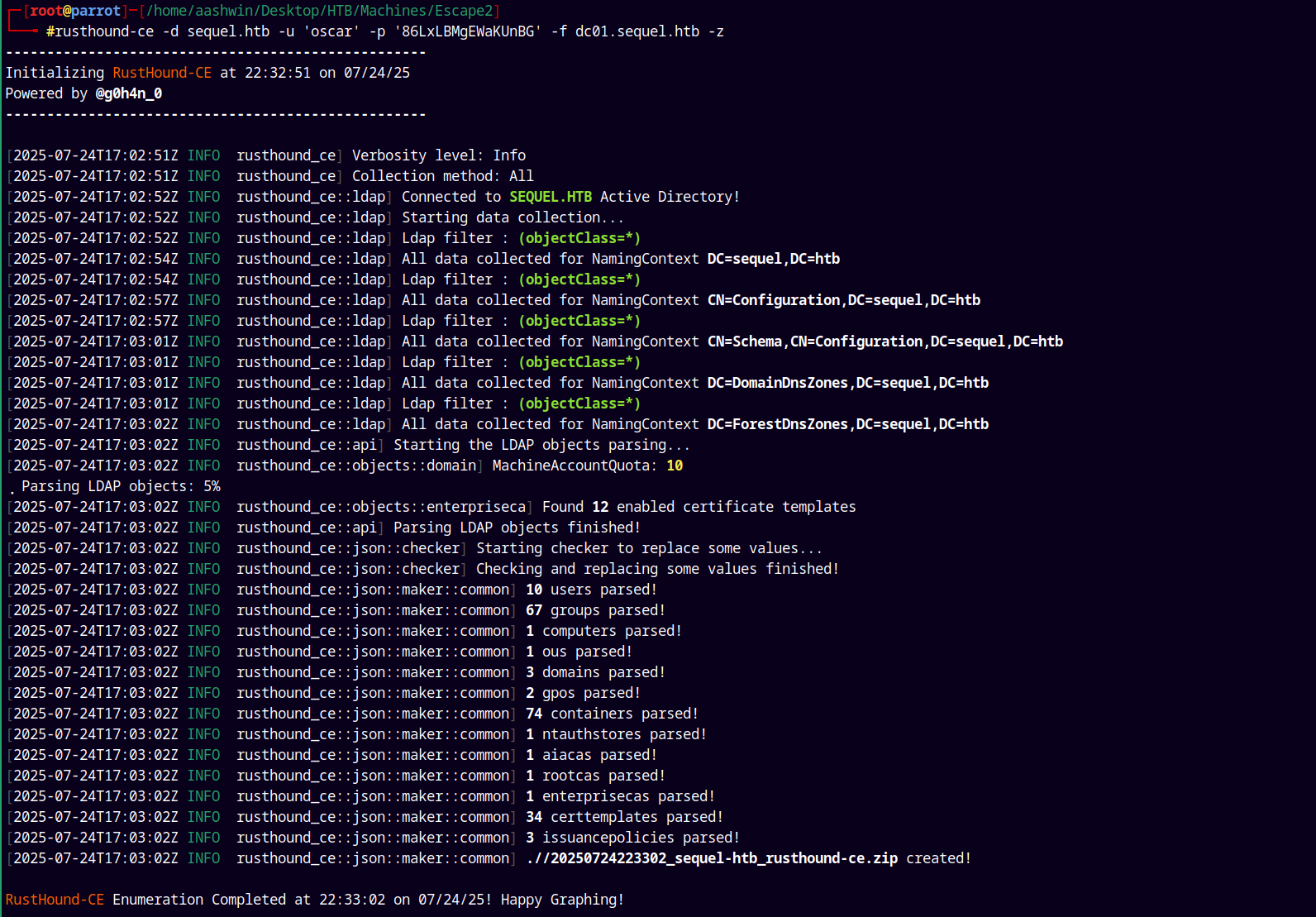This screenshot has height=917, width=1316.
Task: Click '1 aiacas parsed!' line
Action: [591, 755]
